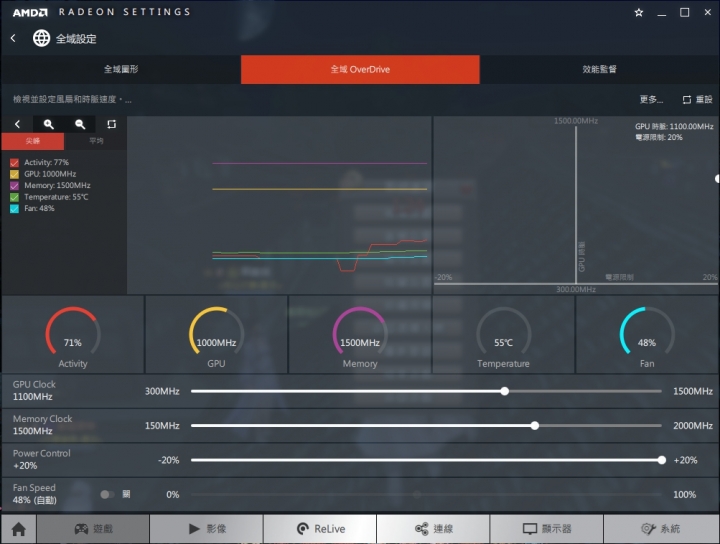Image resolution: width=720 pixels, height=544 pixels.
Task: Toggle the Memory 1500MHz legend checkbox
Action: 15,185
